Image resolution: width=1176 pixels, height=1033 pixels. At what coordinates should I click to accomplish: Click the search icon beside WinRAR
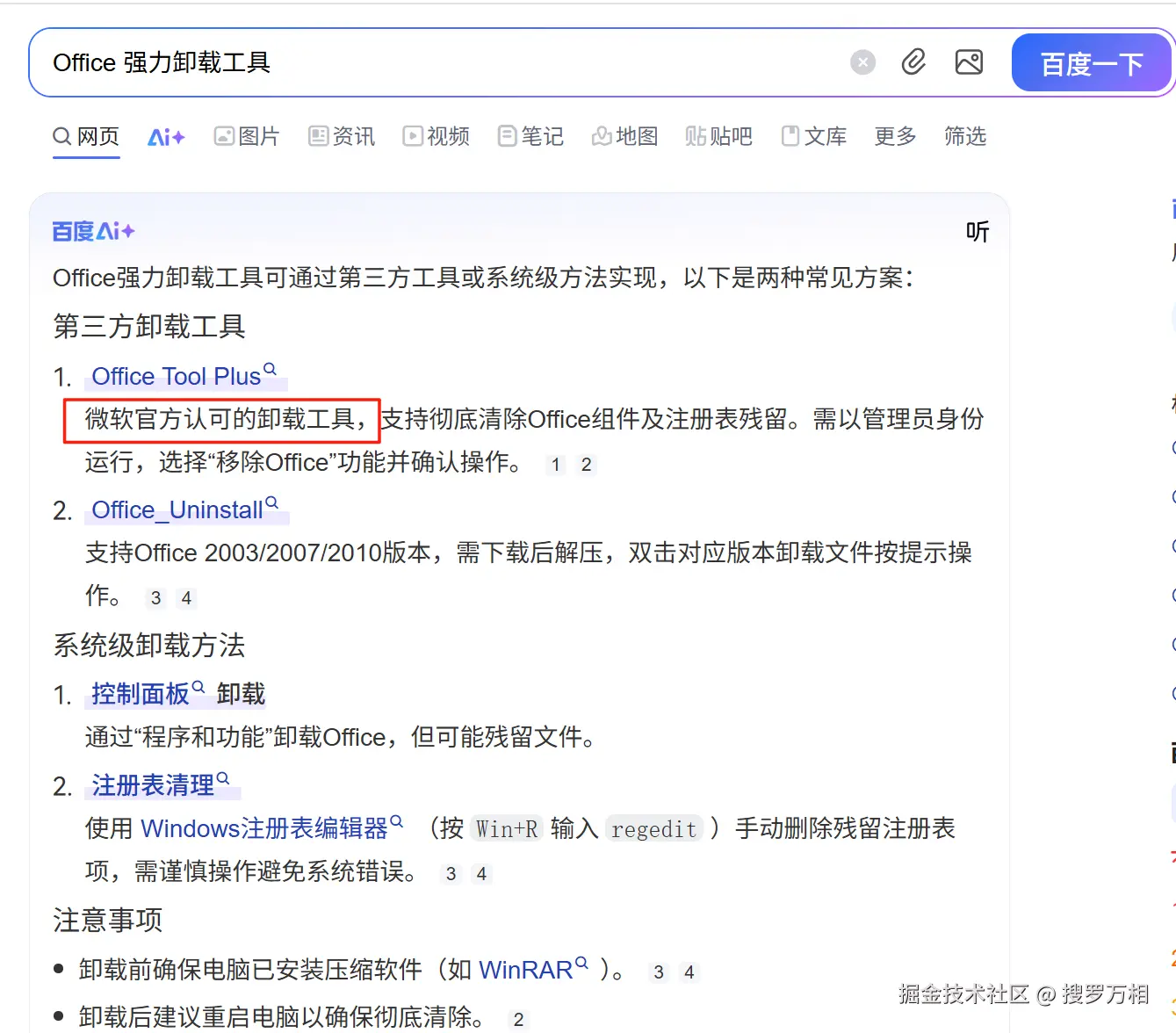pyautogui.click(x=581, y=963)
